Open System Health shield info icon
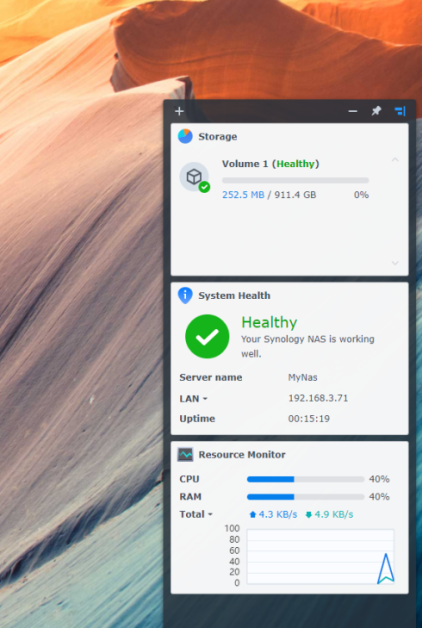The image size is (422, 628). [x=185, y=296]
